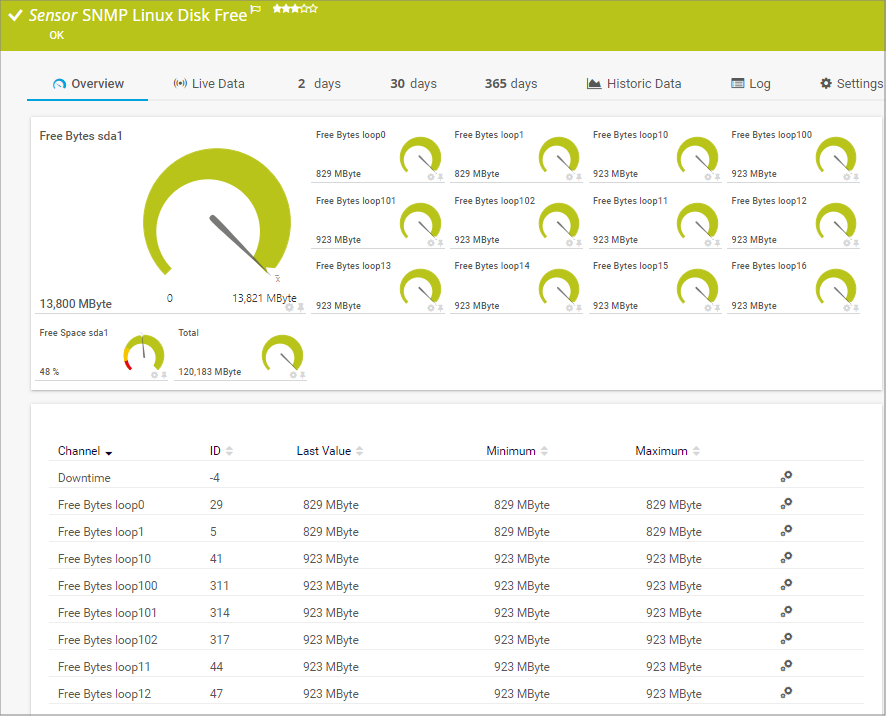Open channel settings gear for Free Bytes loop0 row
Screen dimensions: 886x716
click(786, 504)
